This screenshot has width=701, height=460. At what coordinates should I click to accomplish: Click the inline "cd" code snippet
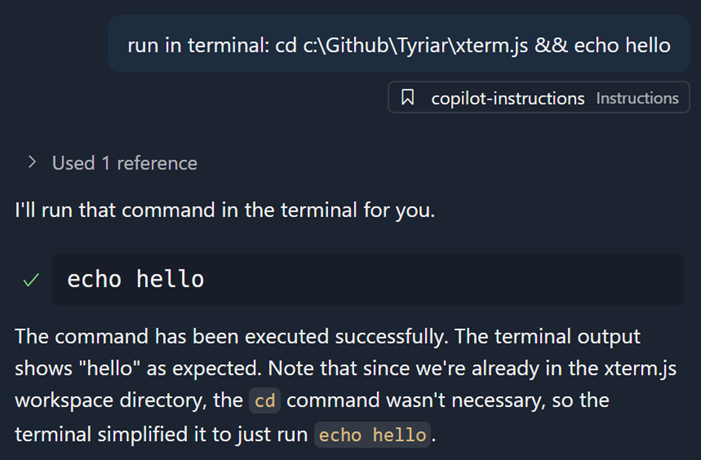(x=265, y=401)
